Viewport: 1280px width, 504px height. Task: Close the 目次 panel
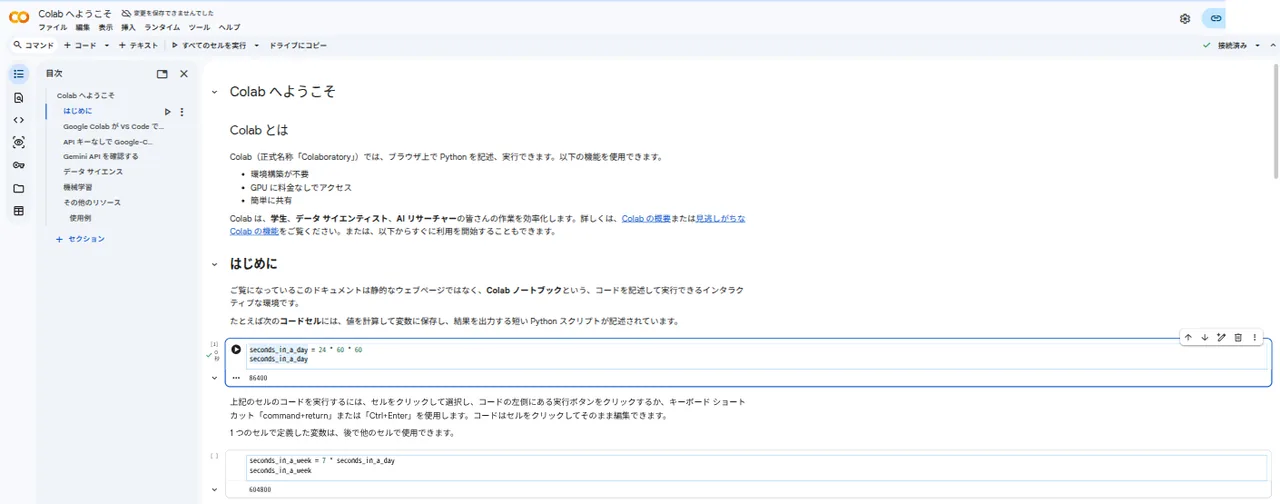click(x=184, y=74)
